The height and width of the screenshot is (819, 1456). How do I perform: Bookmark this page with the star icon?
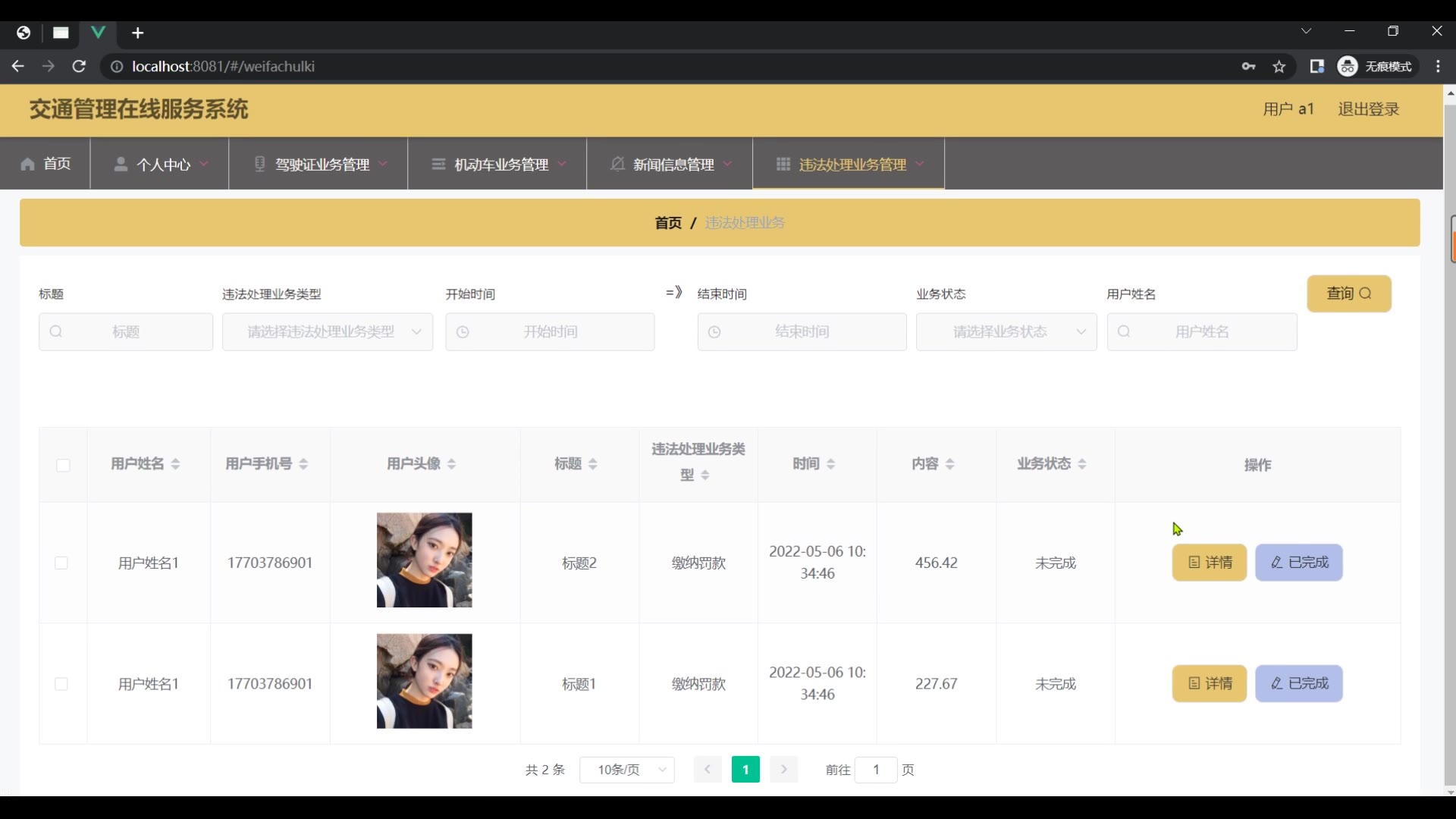point(1279,67)
